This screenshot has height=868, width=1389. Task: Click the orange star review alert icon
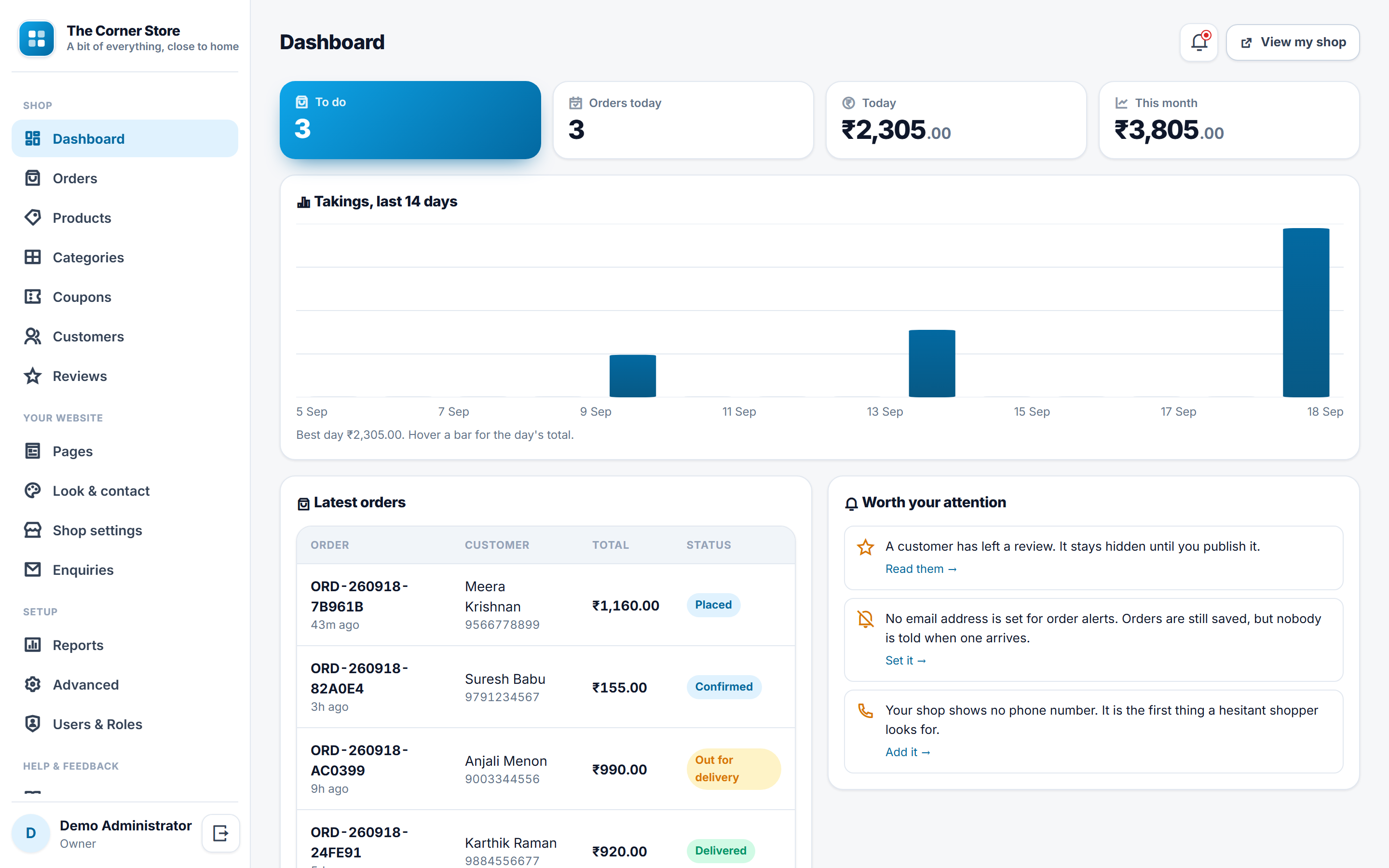pyautogui.click(x=866, y=547)
